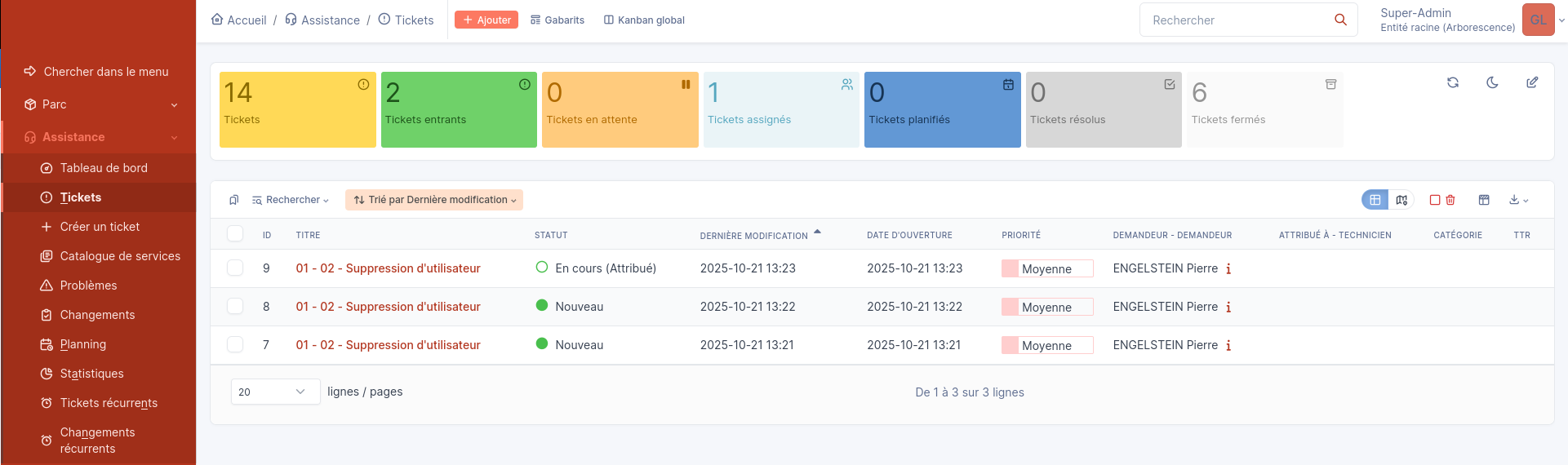The height and width of the screenshot is (465, 1568).
Task: Click the red trash bin icon
Action: [1450, 200]
